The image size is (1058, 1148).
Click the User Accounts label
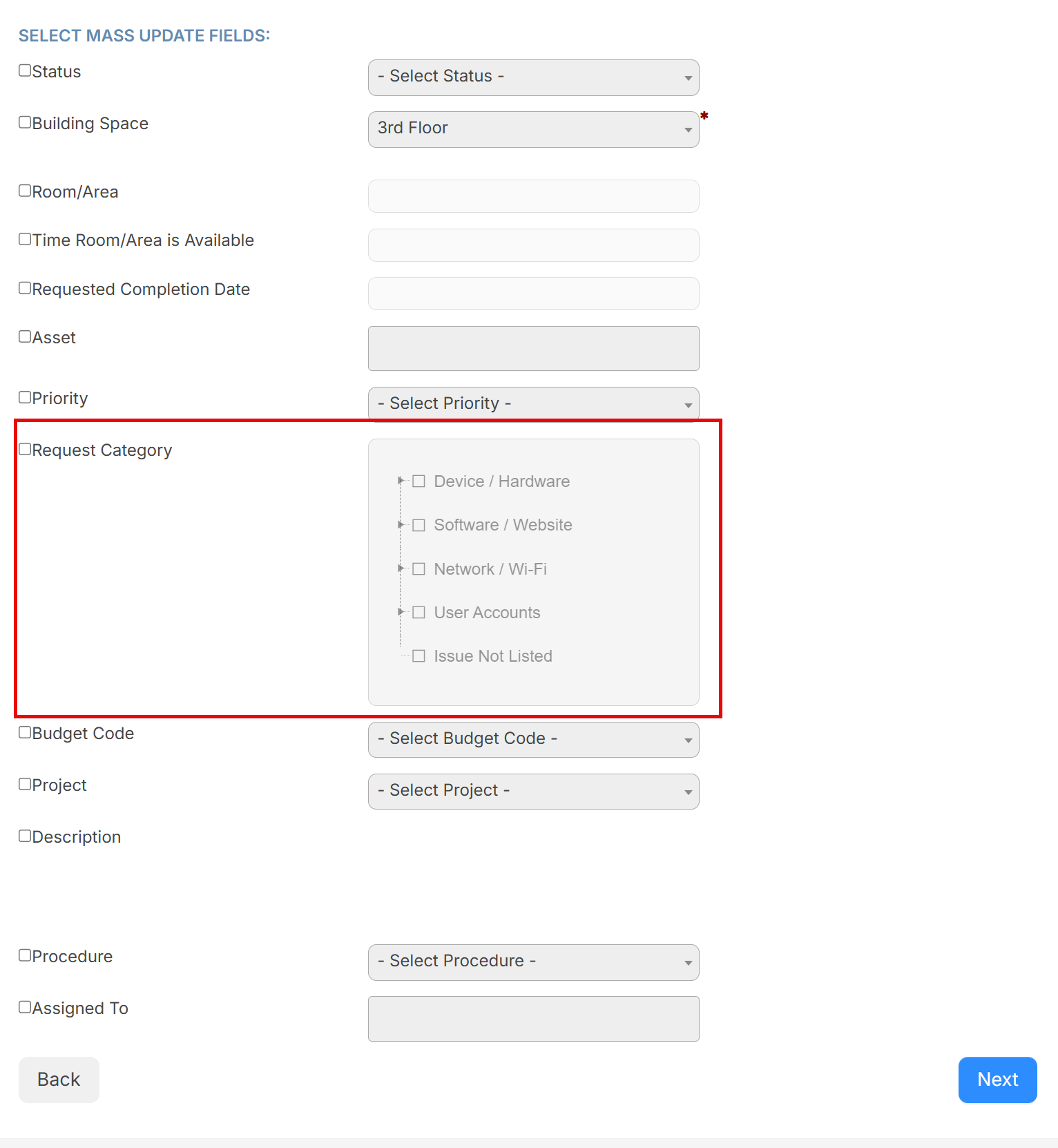coord(488,613)
